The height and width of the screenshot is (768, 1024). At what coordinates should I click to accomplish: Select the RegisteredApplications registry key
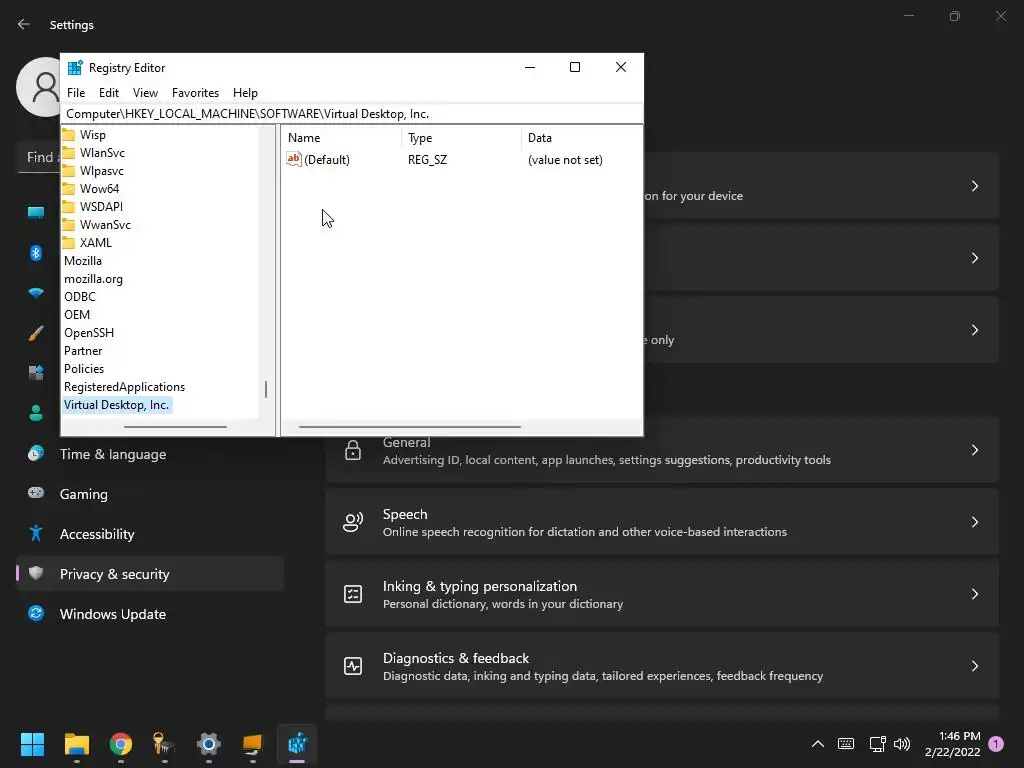tap(124, 387)
